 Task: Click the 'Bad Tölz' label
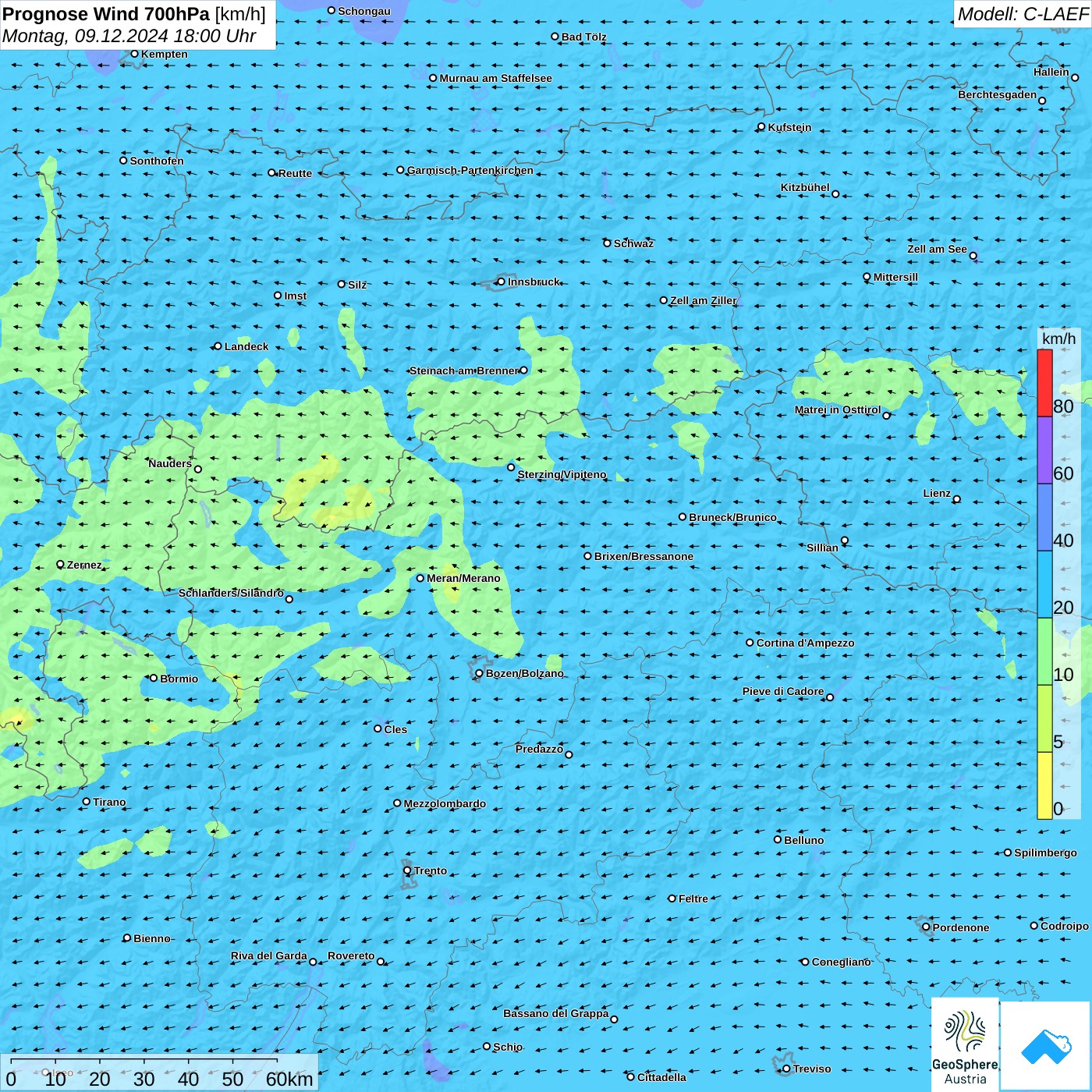pyautogui.click(x=583, y=37)
